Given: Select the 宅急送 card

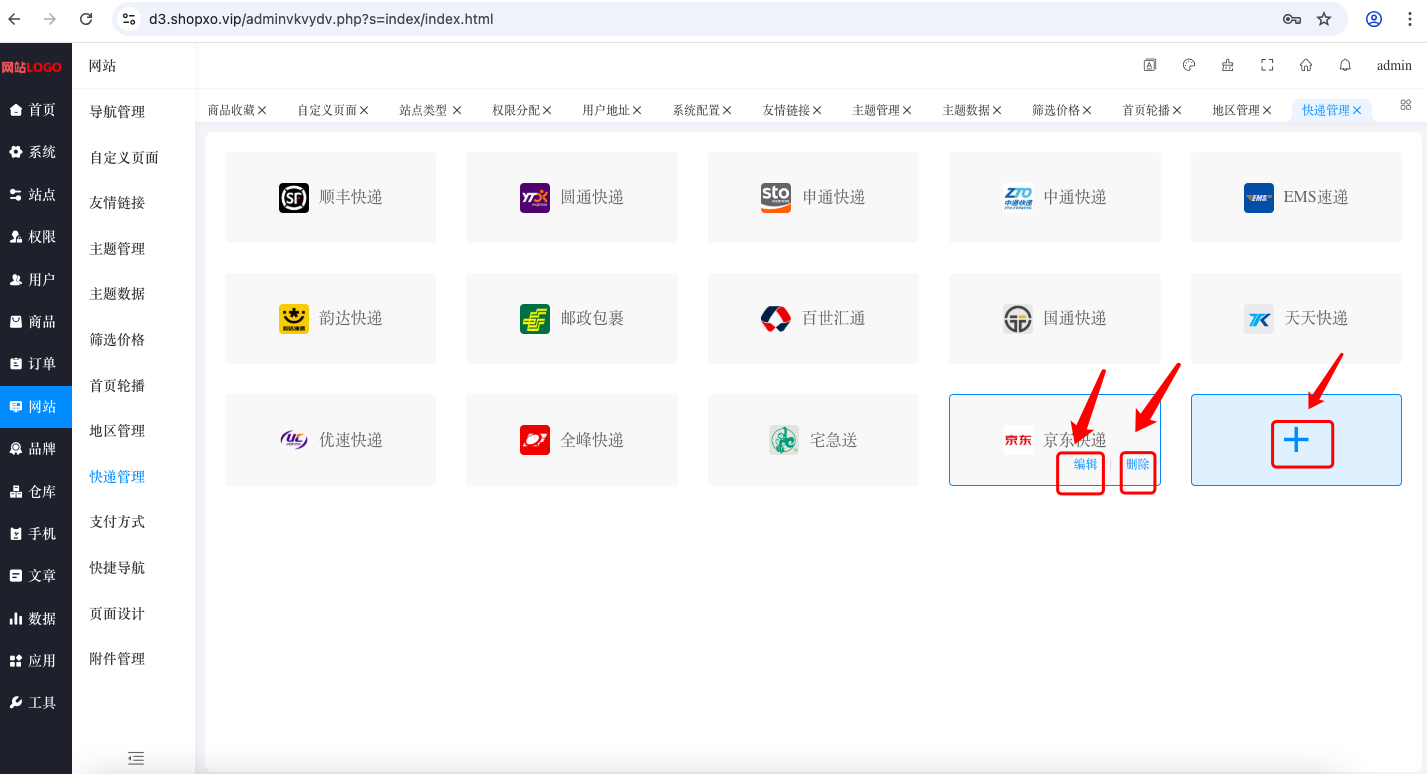Looking at the screenshot, I should coord(813,440).
